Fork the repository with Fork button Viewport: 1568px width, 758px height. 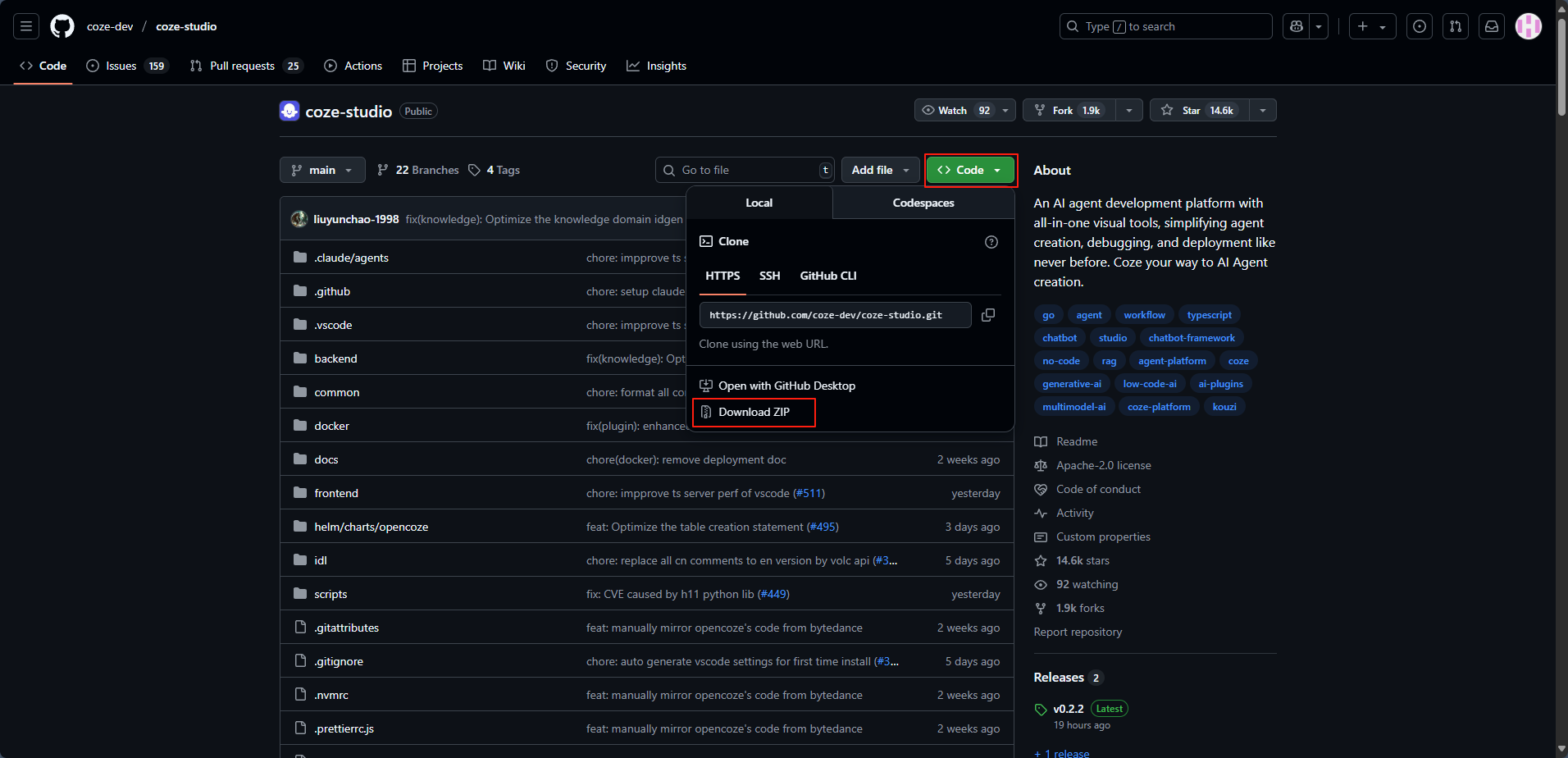click(1069, 111)
